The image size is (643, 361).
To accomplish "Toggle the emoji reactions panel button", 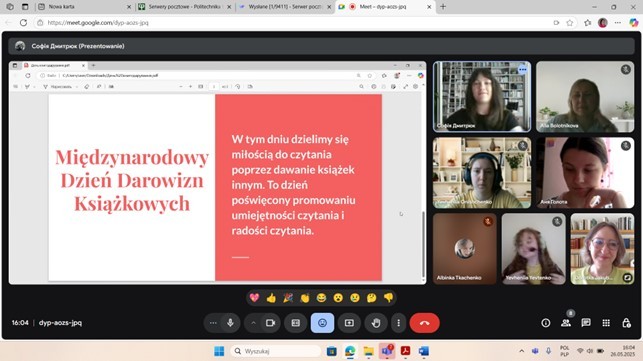I will 322,323.
